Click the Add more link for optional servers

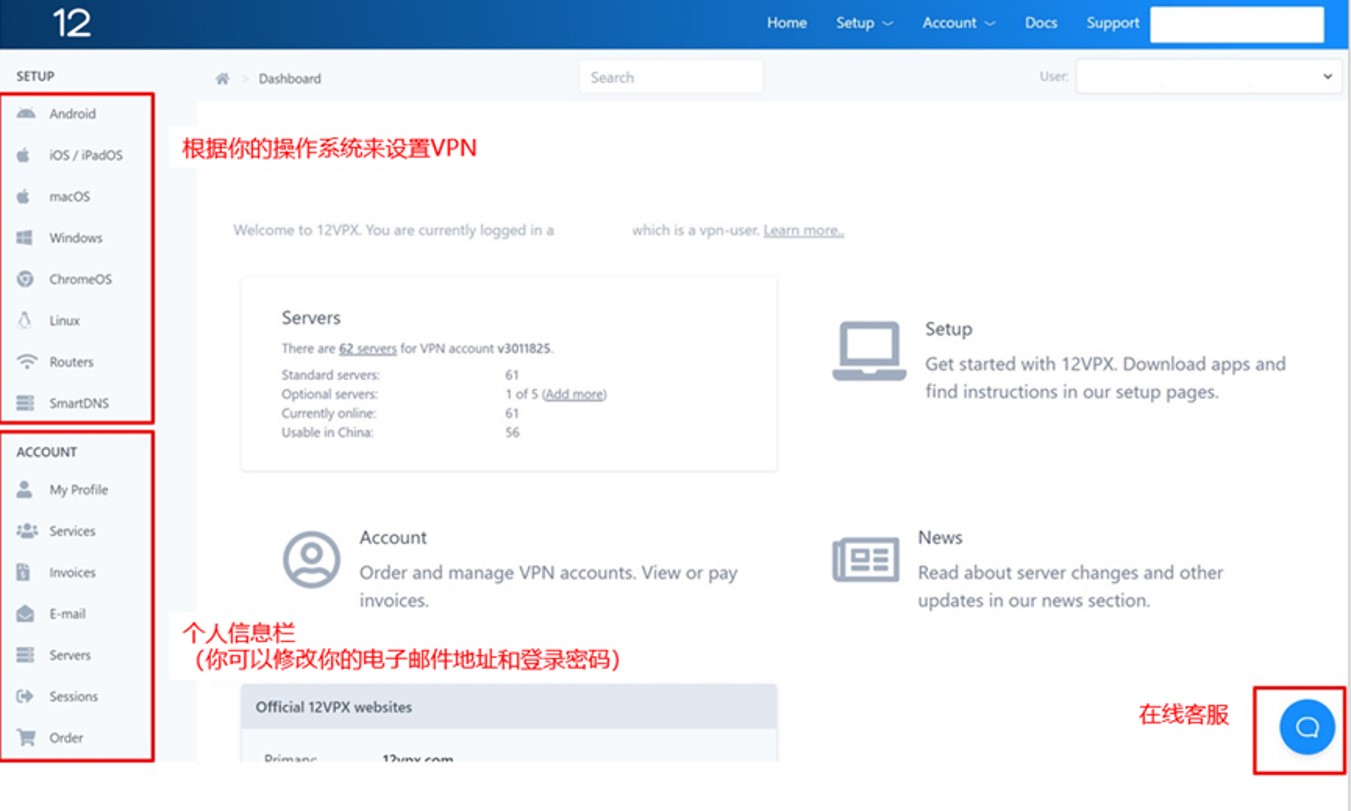(573, 394)
